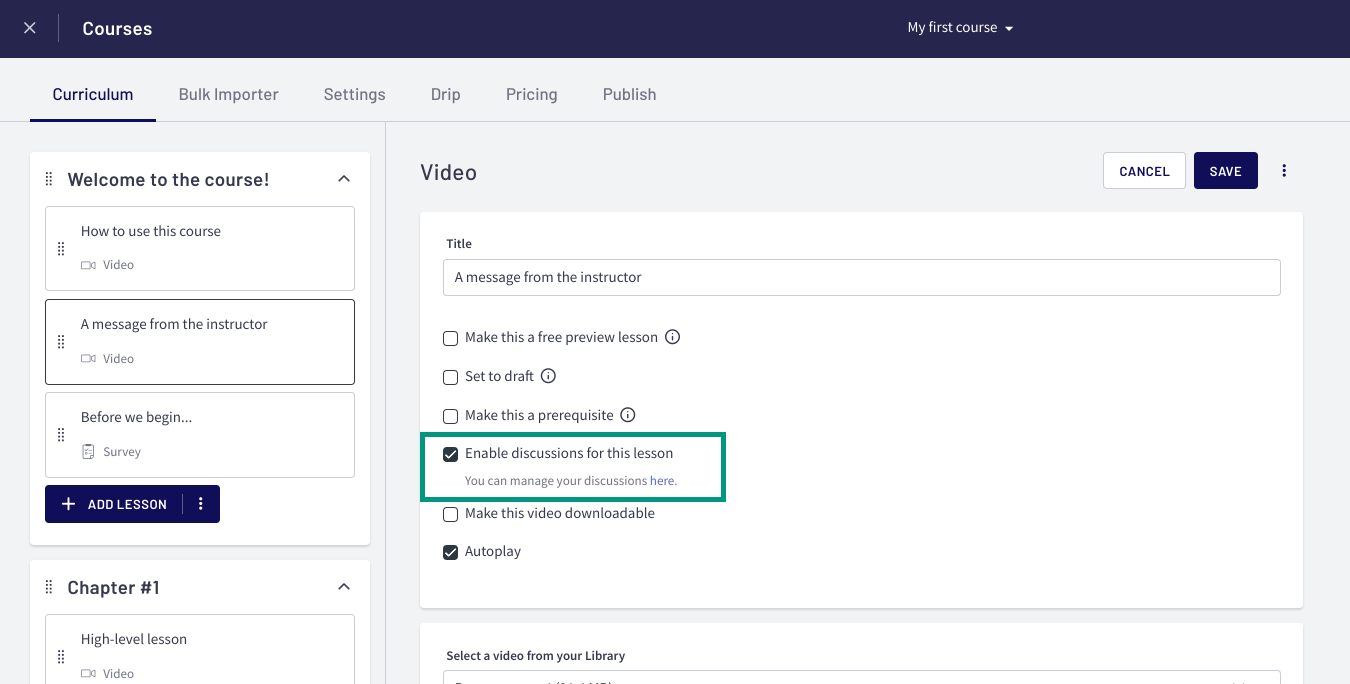Click the info icon beside free preview lesson
1350x684 pixels.
[673, 337]
